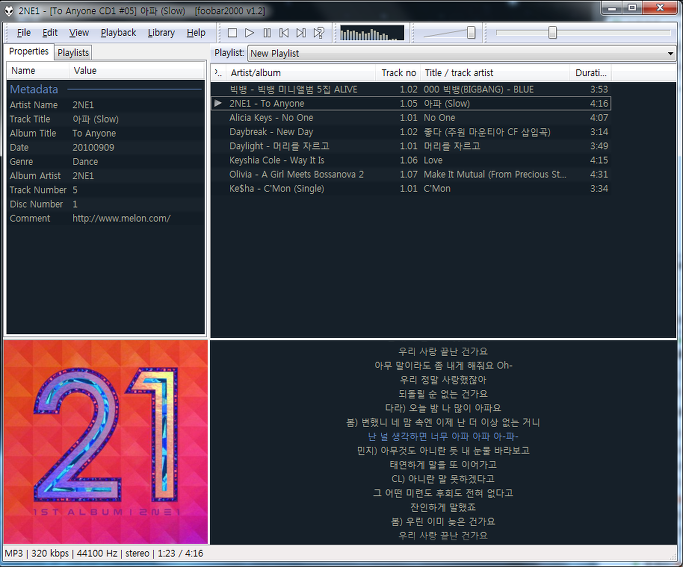
Task: Sort by Duration column header
Action: tap(590, 73)
